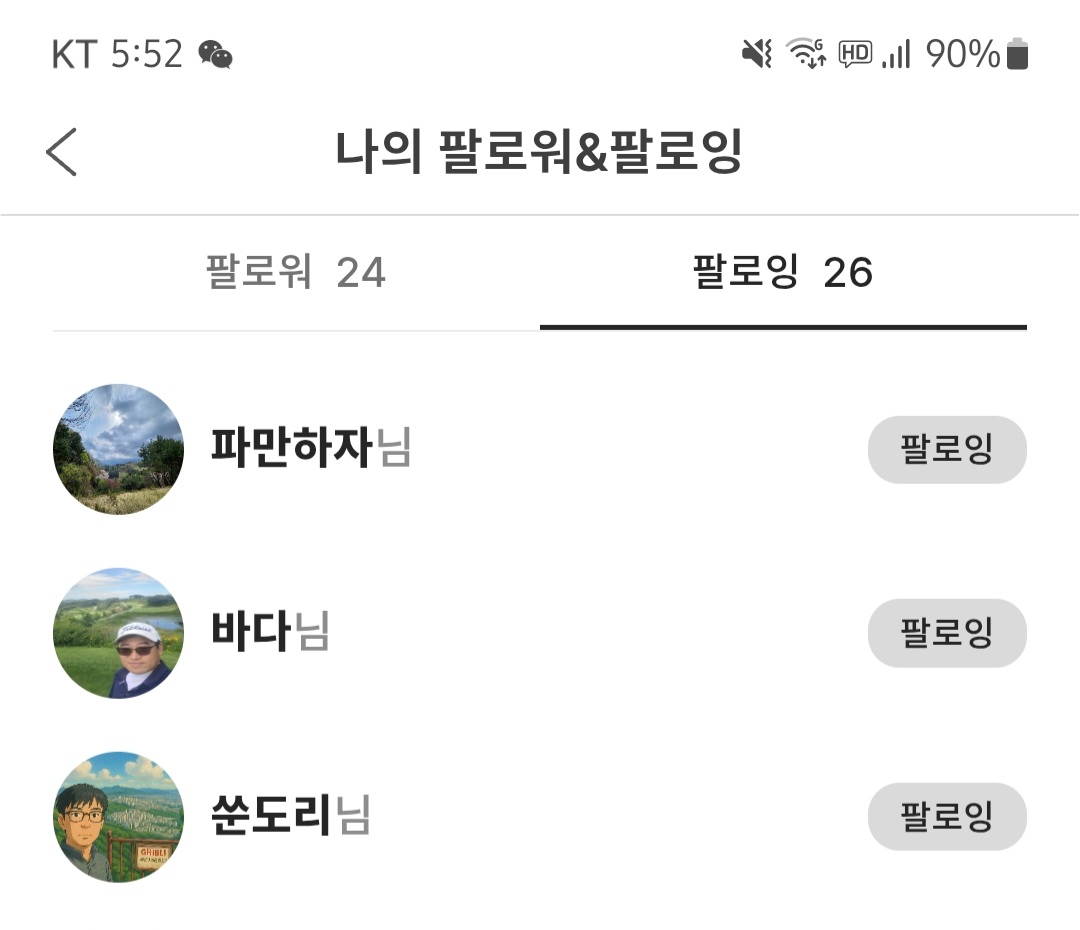Open 파만하자's landscape profile picture

pyautogui.click(x=118, y=449)
